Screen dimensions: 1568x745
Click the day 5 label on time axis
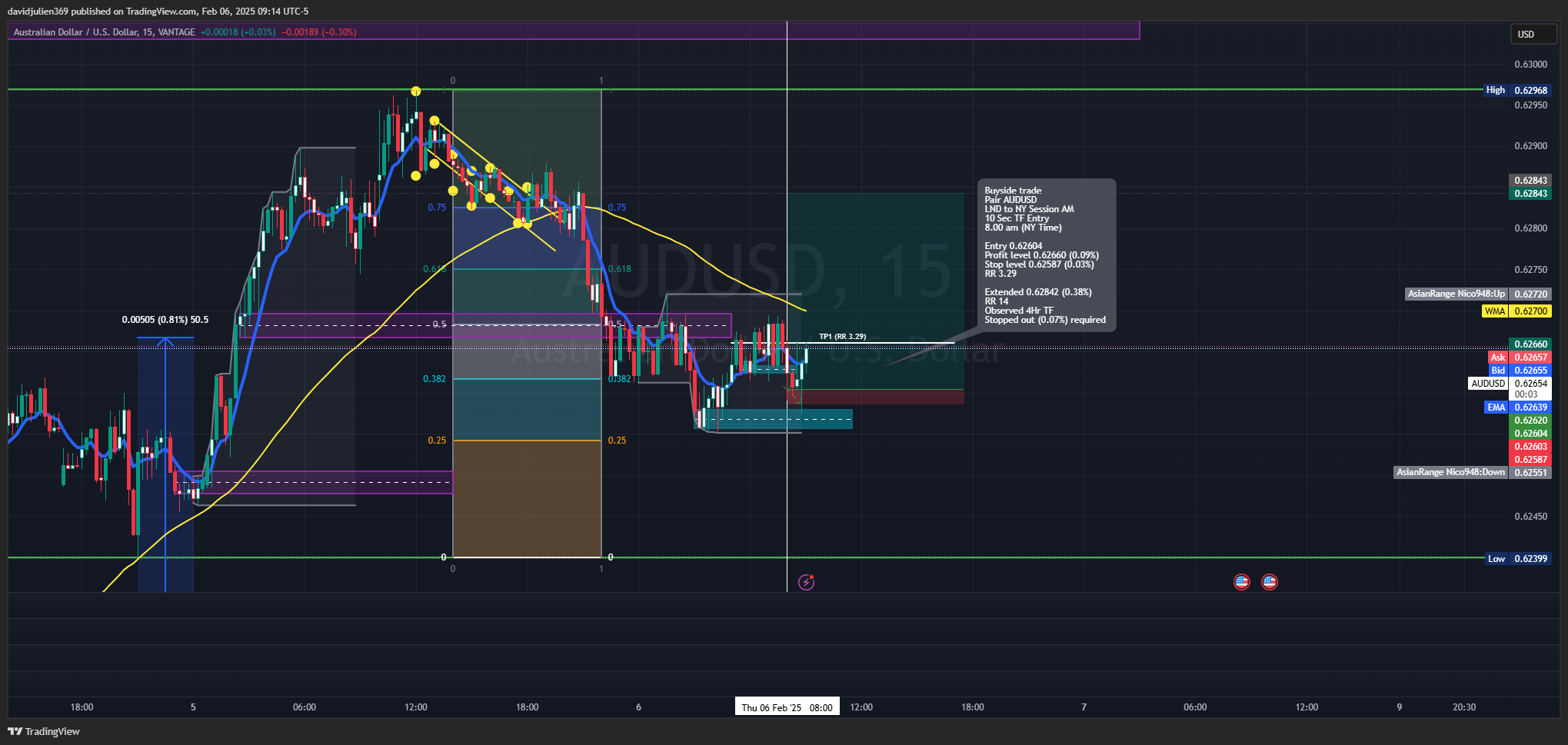pos(193,707)
